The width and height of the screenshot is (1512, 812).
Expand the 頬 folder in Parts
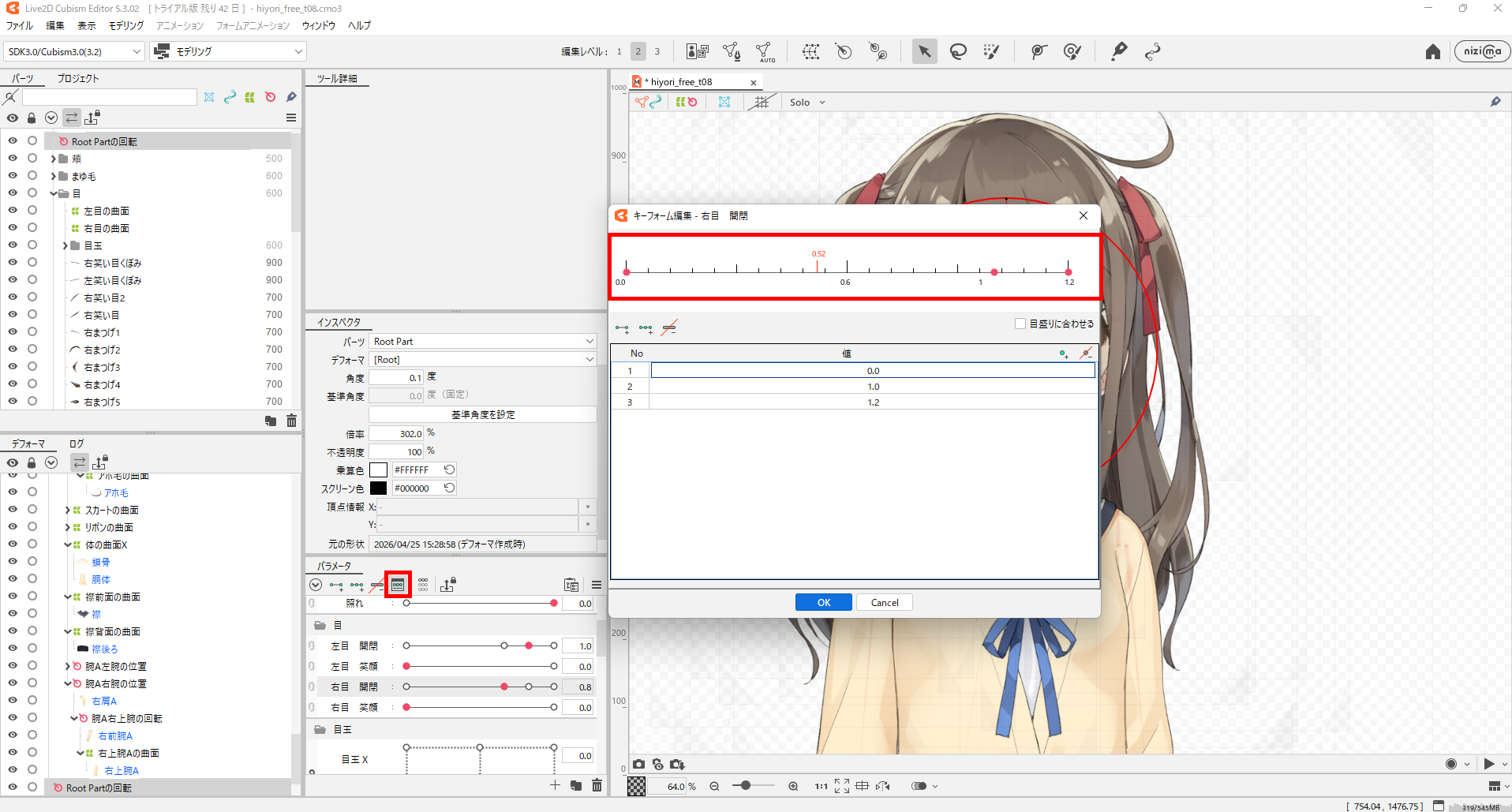pyautogui.click(x=53, y=159)
